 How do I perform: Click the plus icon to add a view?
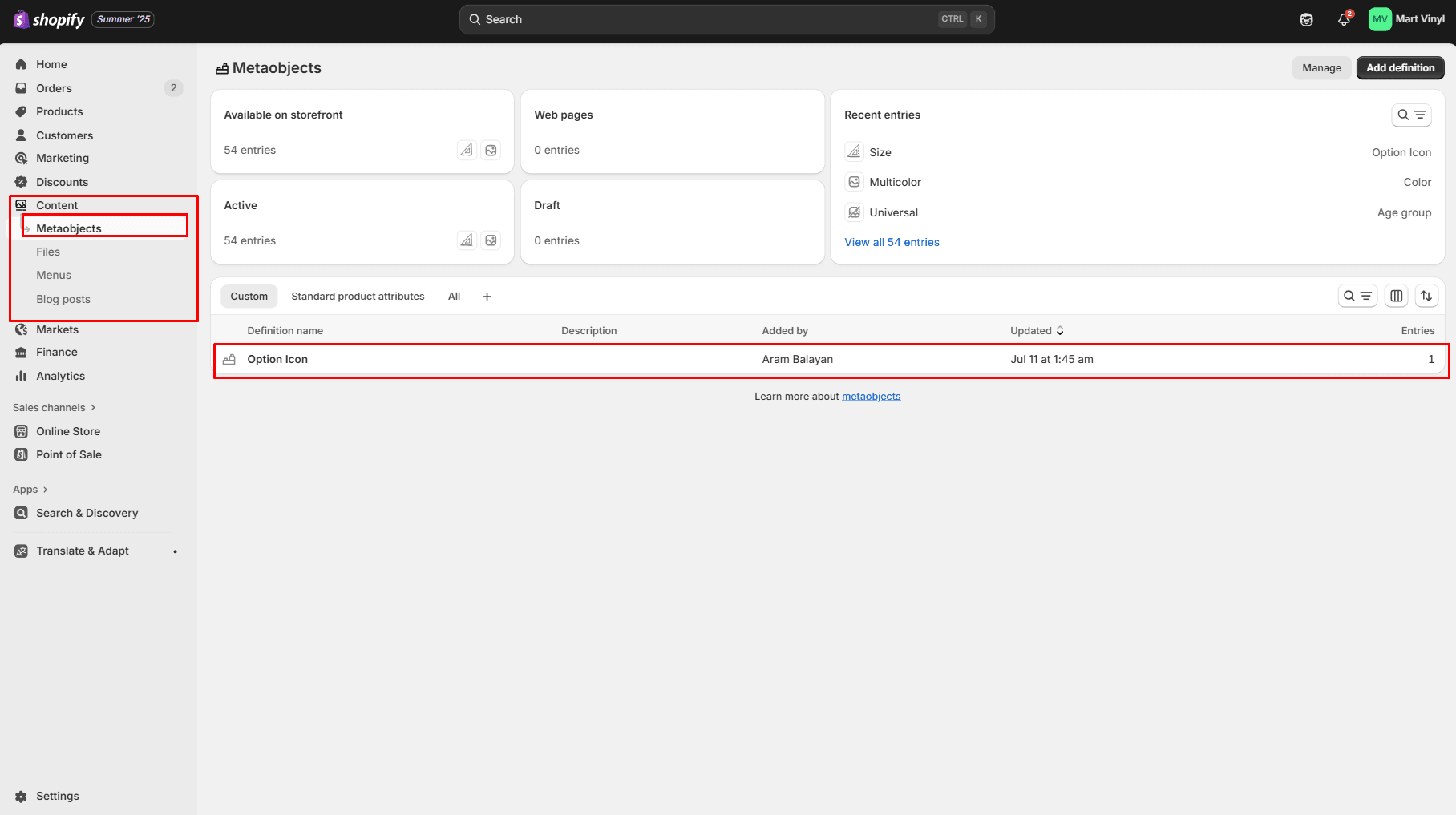[487, 297]
